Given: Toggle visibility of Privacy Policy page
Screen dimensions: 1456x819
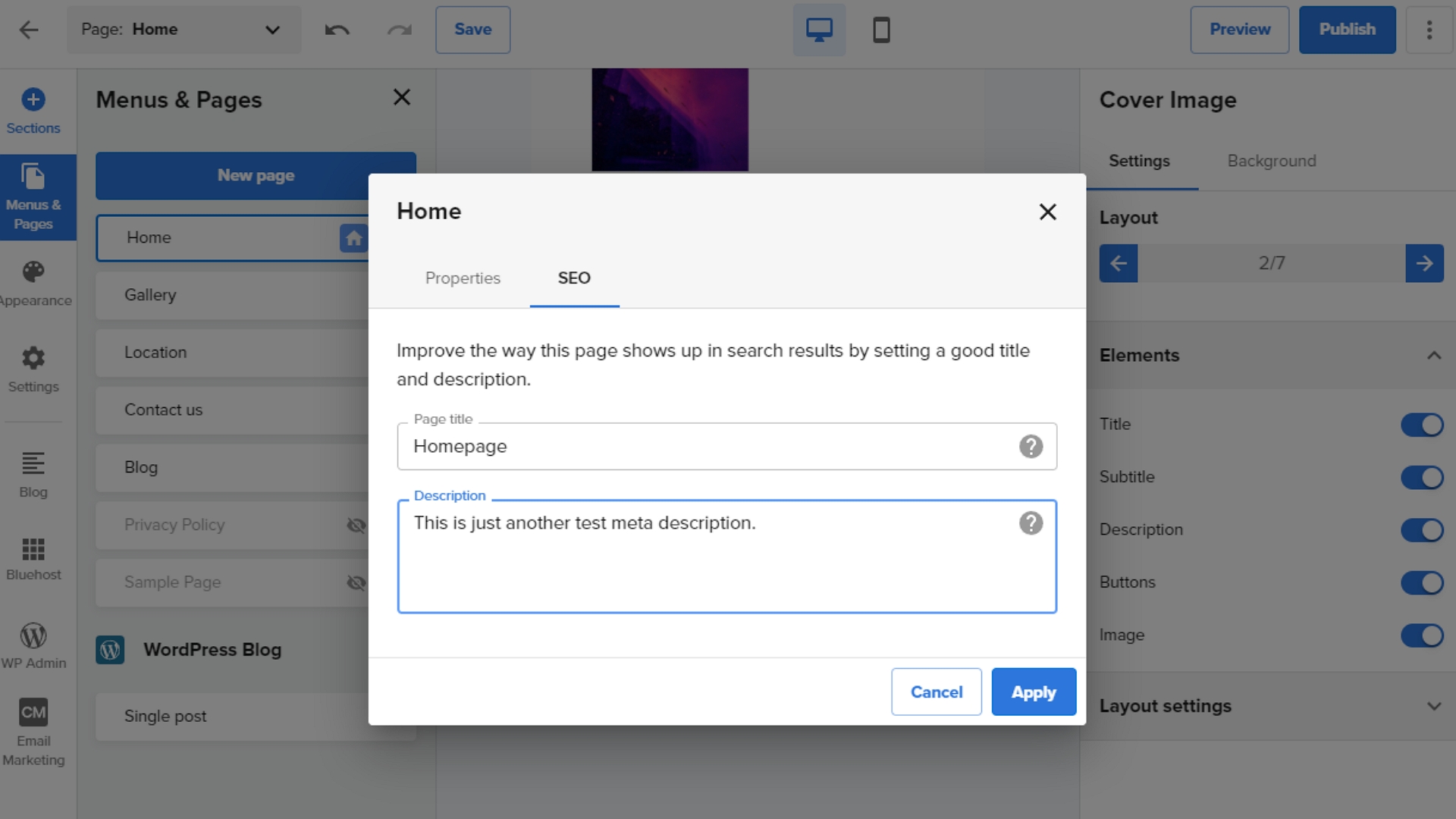Looking at the screenshot, I should (x=356, y=525).
